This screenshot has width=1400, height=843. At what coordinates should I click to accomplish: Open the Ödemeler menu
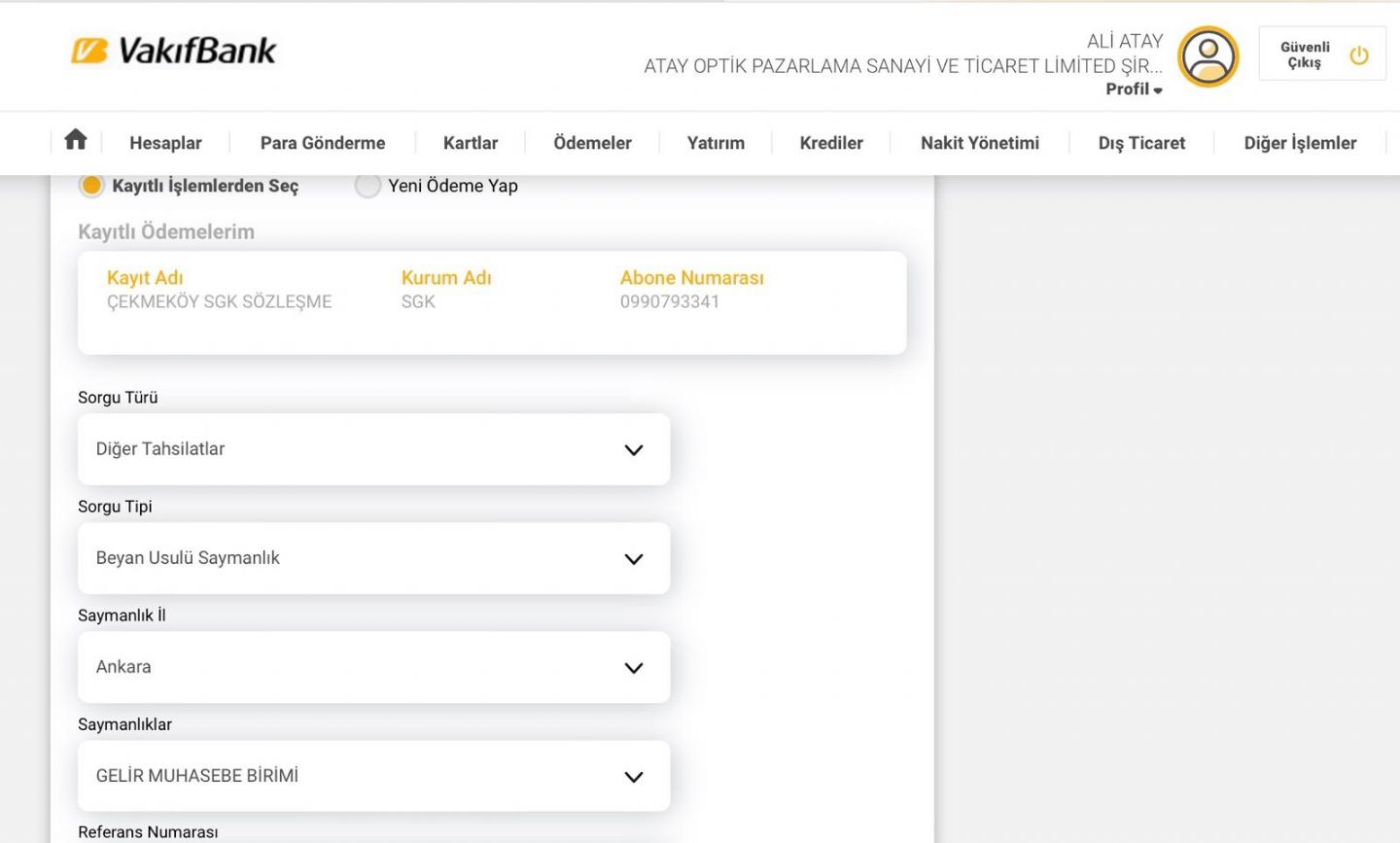point(592,143)
